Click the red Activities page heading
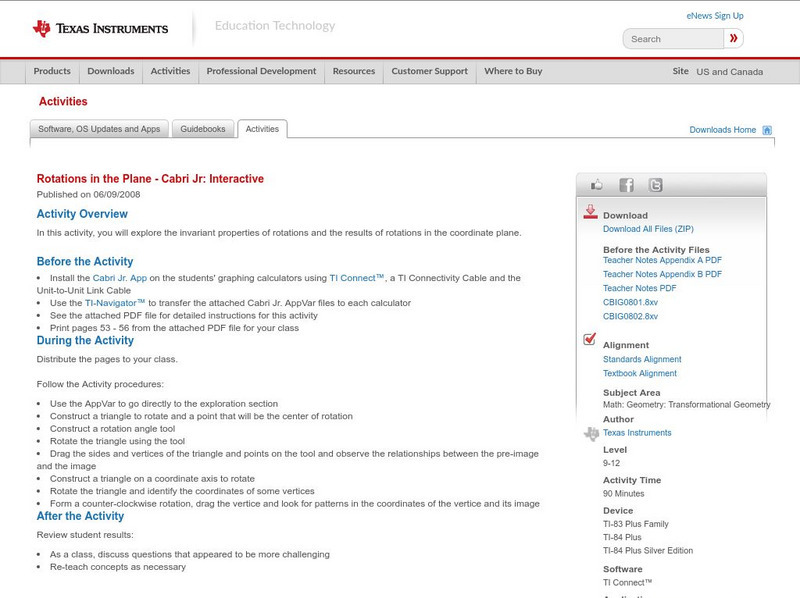 (63, 102)
